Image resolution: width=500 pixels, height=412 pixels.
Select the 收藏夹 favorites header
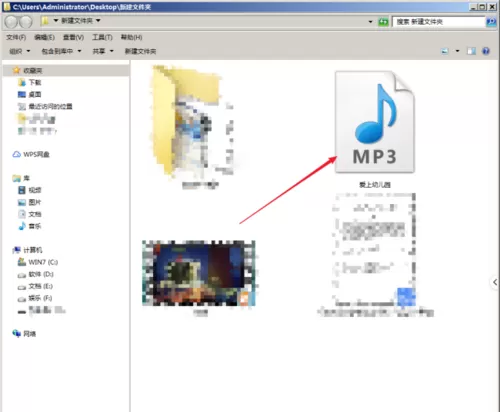[x=33, y=71]
